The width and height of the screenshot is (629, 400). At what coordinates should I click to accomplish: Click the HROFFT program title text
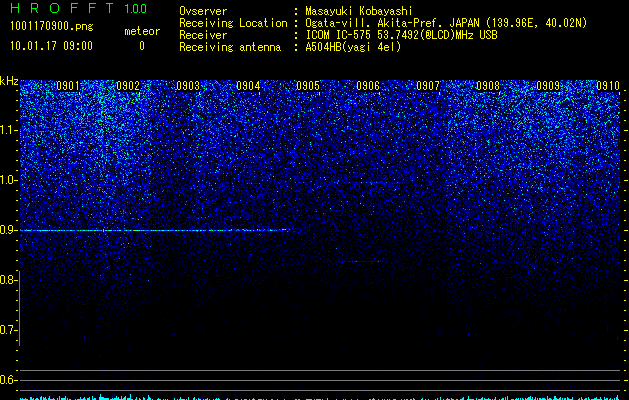(62, 8)
